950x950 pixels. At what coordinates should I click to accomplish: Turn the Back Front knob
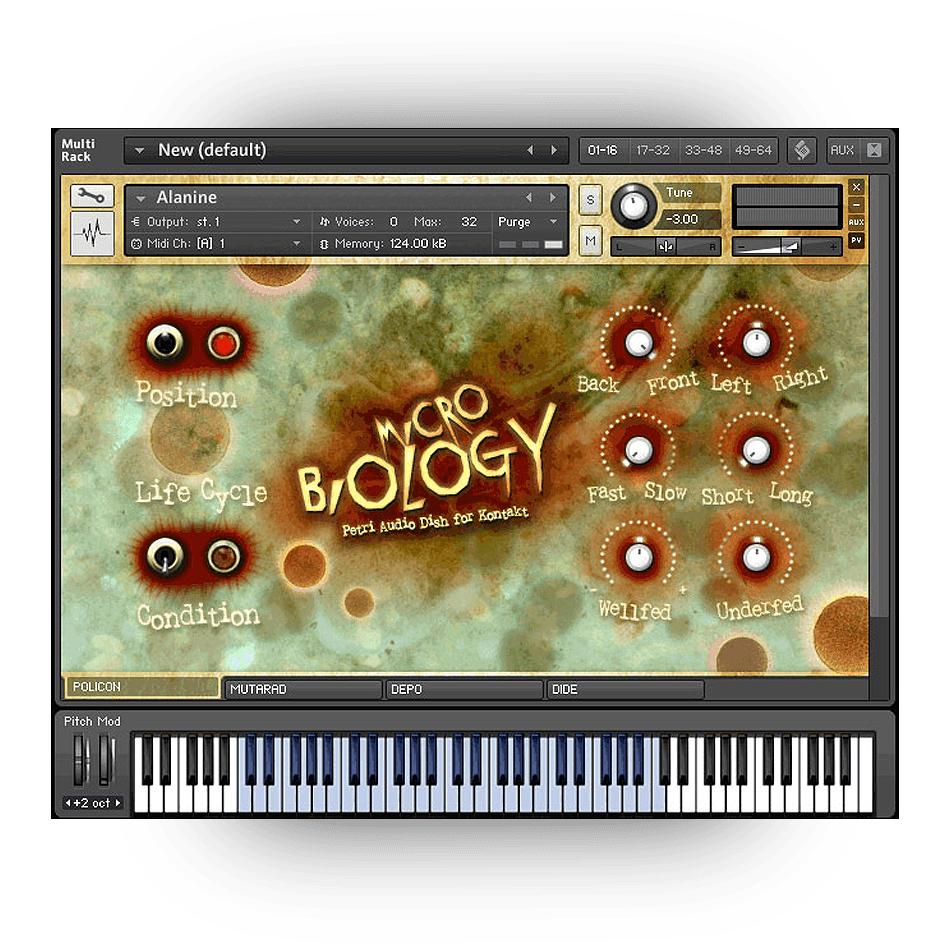637,342
